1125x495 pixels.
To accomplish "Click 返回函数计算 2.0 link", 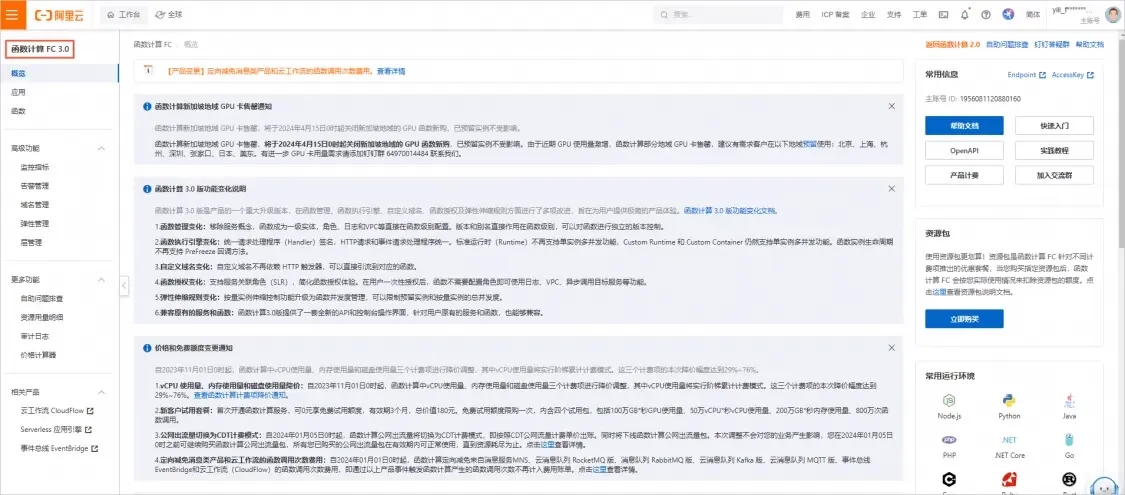I will pyautogui.click(x=954, y=44).
